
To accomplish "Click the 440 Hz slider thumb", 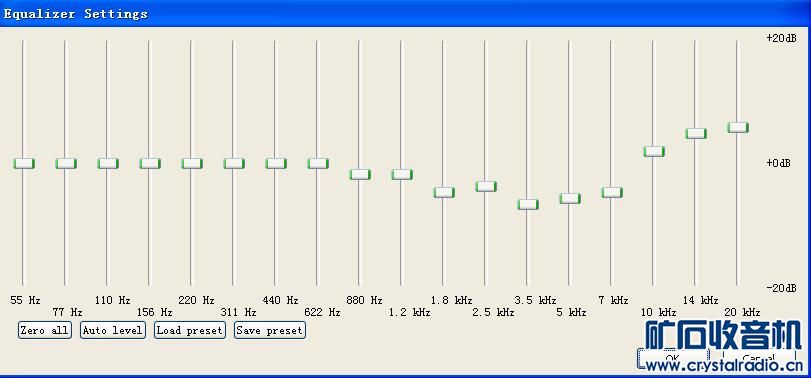I will click(276, 163).
